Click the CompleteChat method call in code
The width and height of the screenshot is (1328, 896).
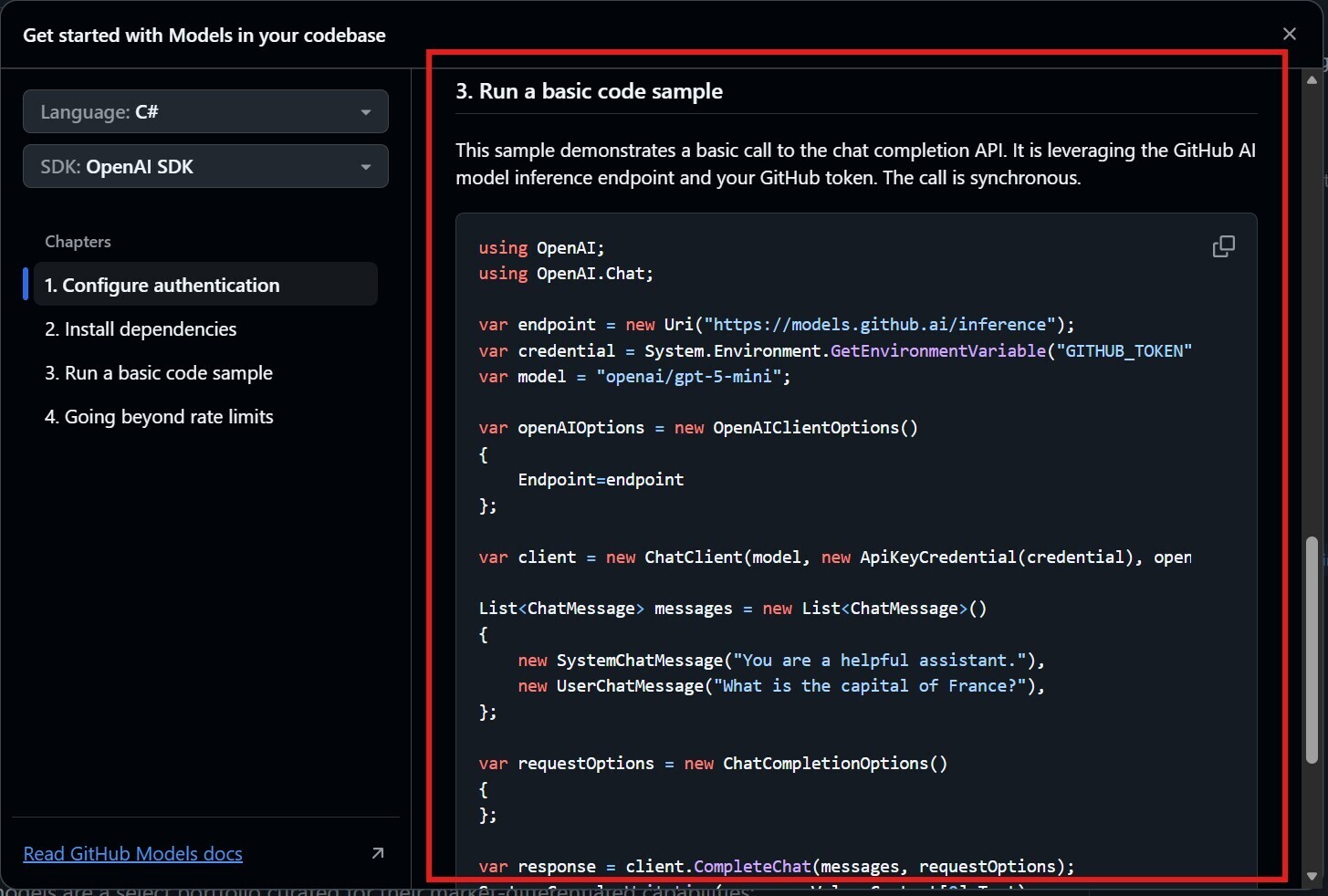[752, 866]
